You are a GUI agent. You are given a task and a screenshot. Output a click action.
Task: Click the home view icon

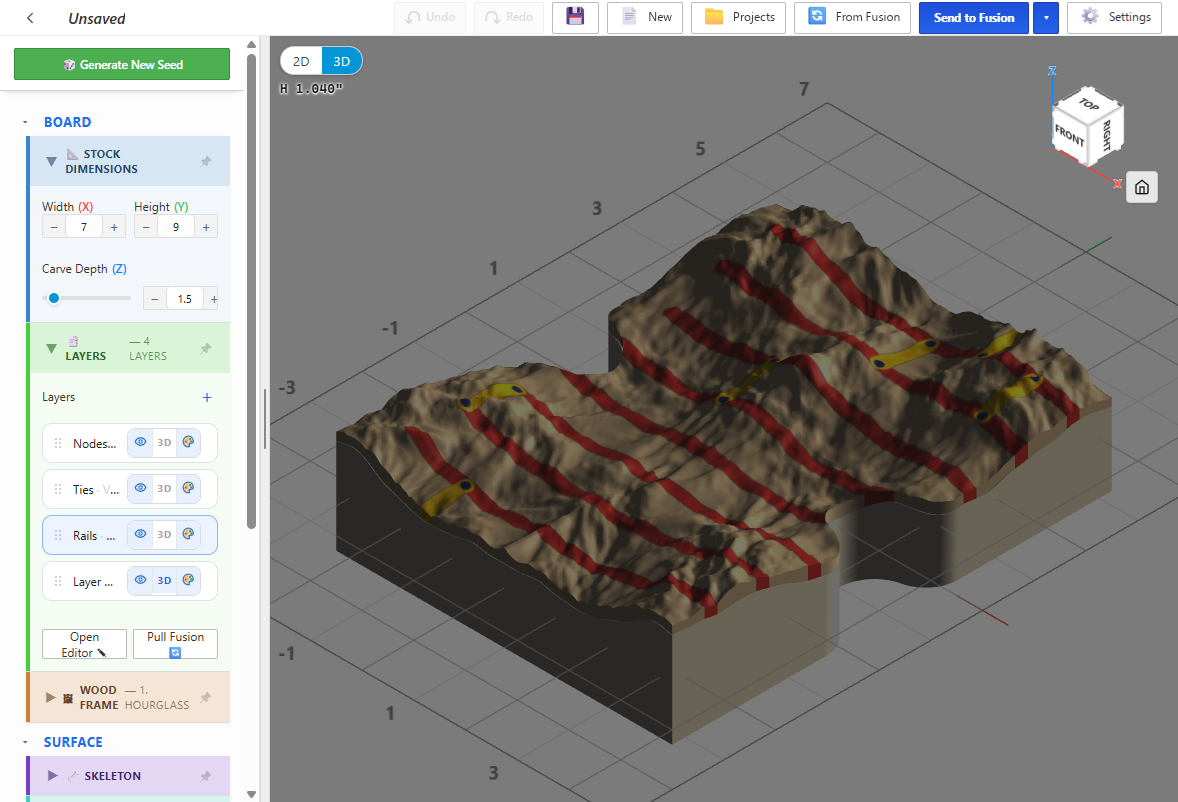coord(1142,187)
